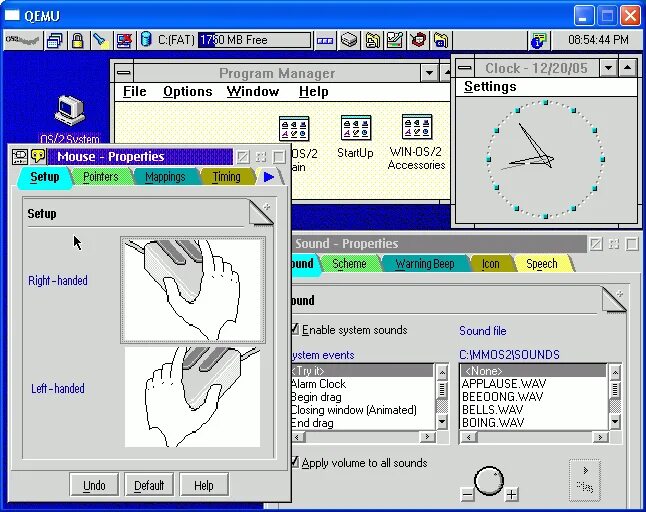This screenshot has width=646, height=512.
Task: Open Program Manager Window menu
Action: coord(253,91)
